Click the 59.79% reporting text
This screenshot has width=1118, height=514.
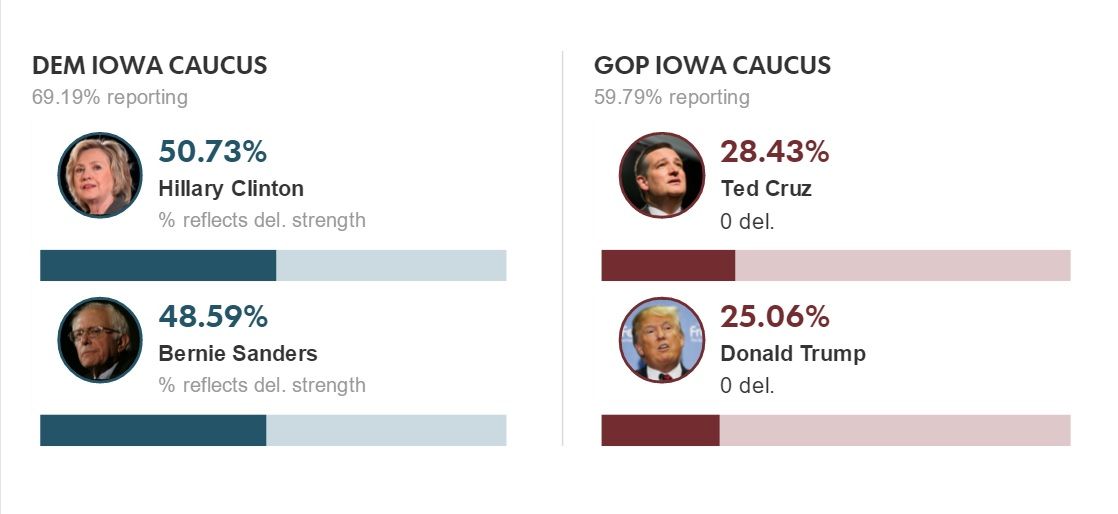[x=672, y=97]
